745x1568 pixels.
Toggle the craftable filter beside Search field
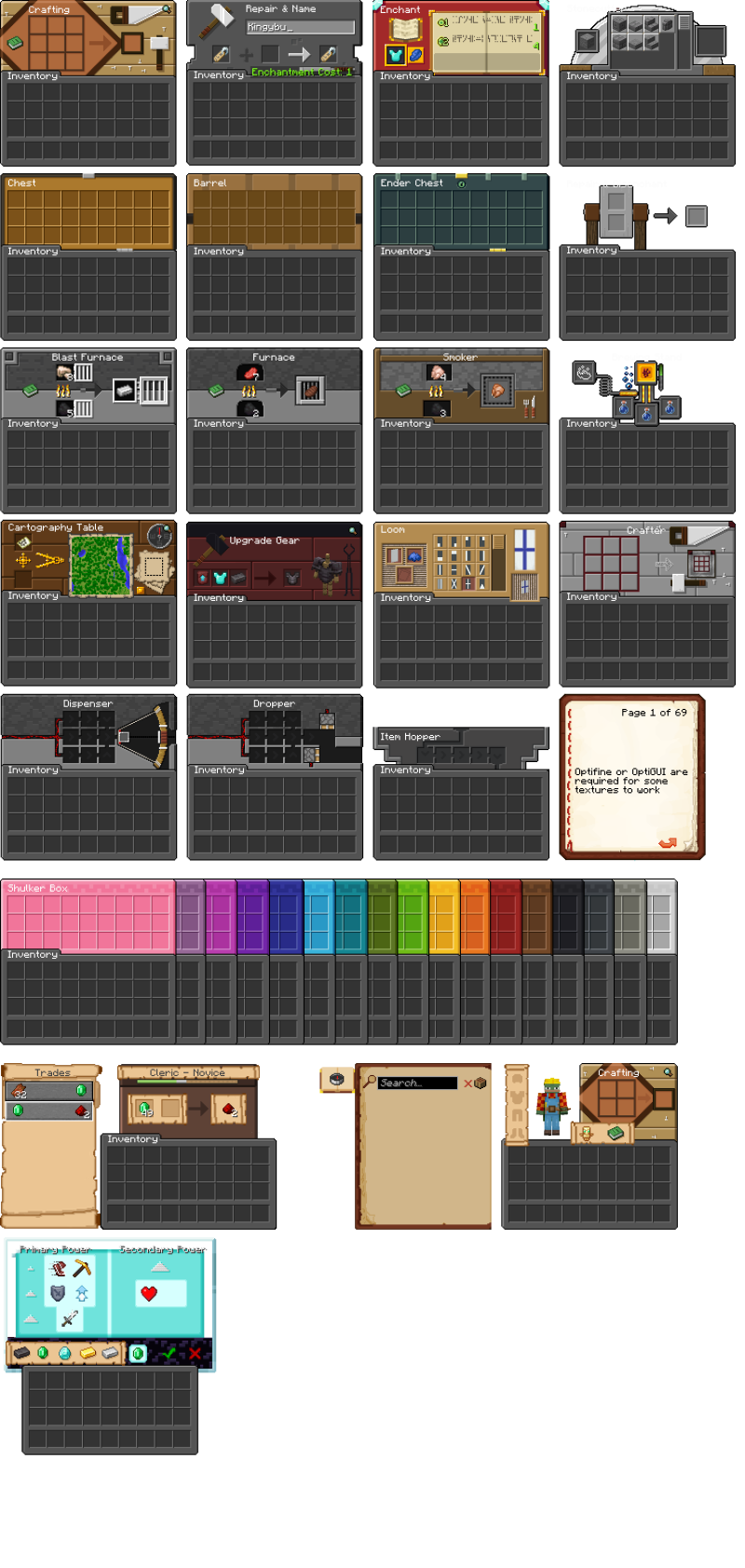(x=475, y=1083)
